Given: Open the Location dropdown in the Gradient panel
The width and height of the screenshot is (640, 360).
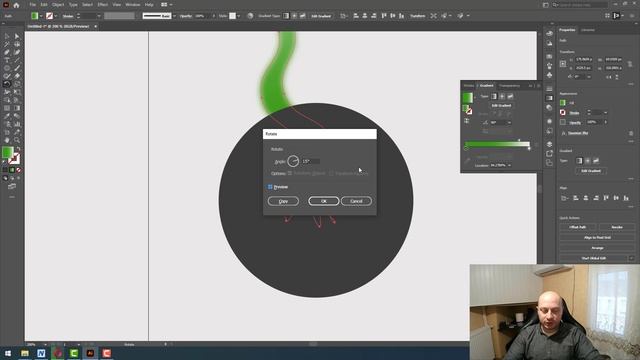Looking at the screenshot, I should point(509,165).
